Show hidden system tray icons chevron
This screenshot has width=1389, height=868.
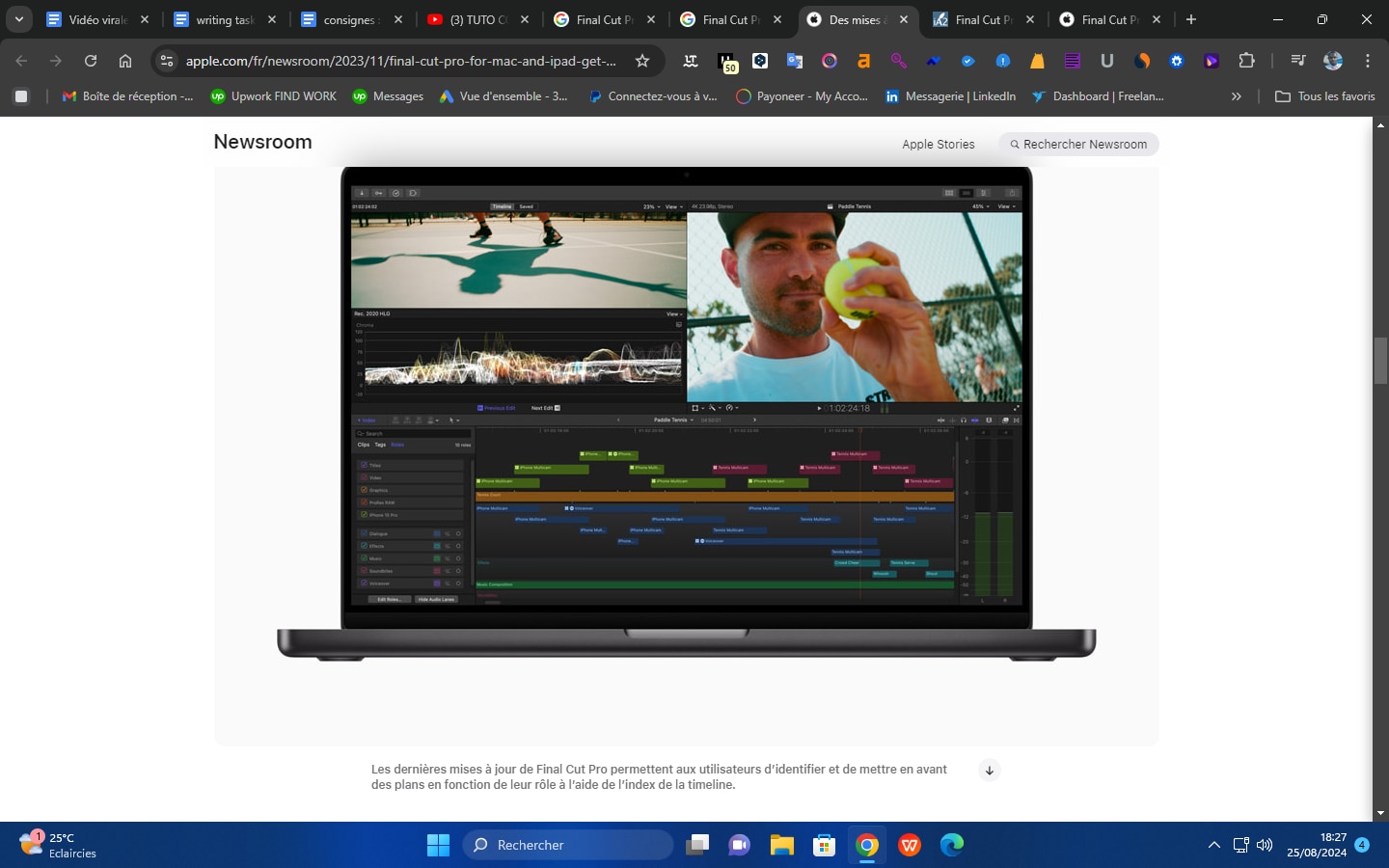point(1213,845)
